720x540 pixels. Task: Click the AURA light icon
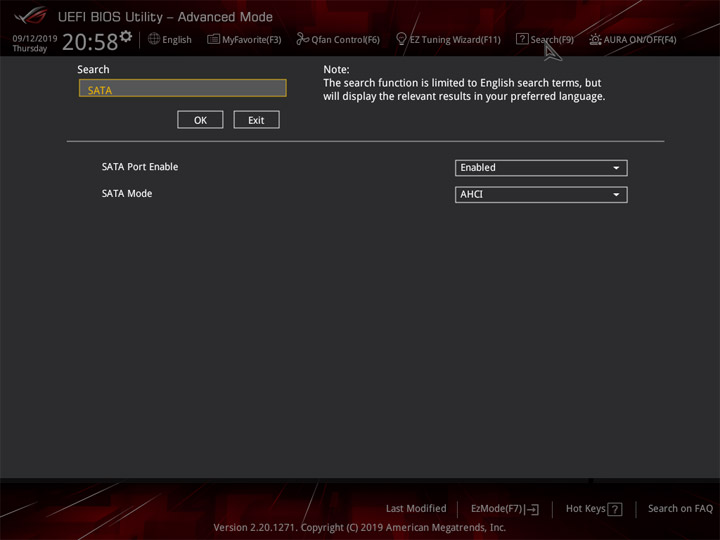595,39
